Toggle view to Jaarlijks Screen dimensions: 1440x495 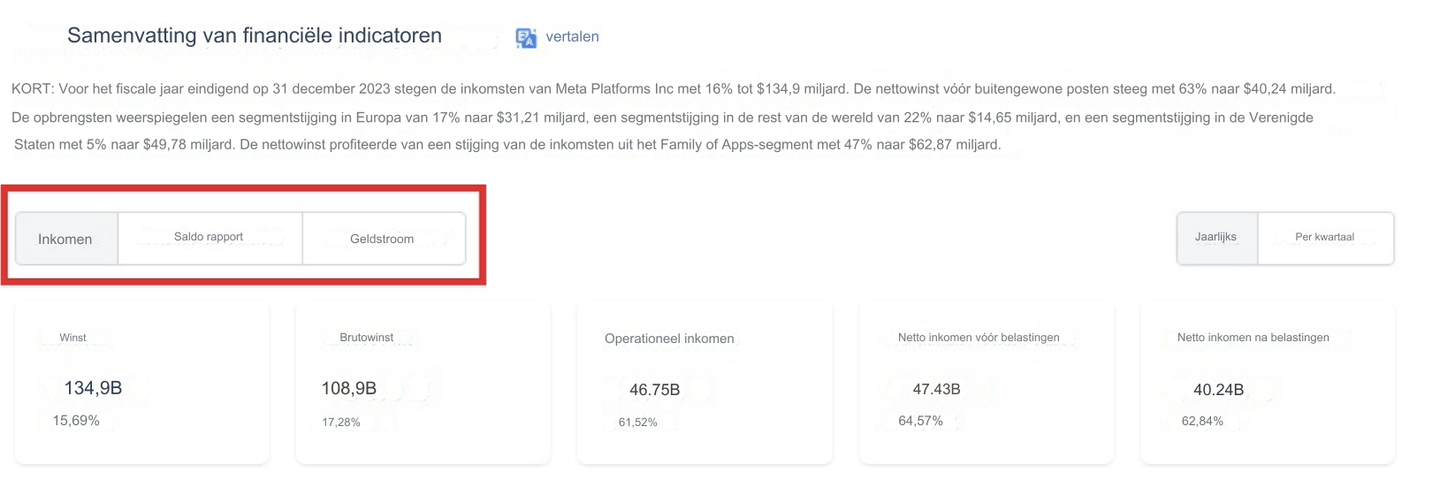tap(1216, 238)
